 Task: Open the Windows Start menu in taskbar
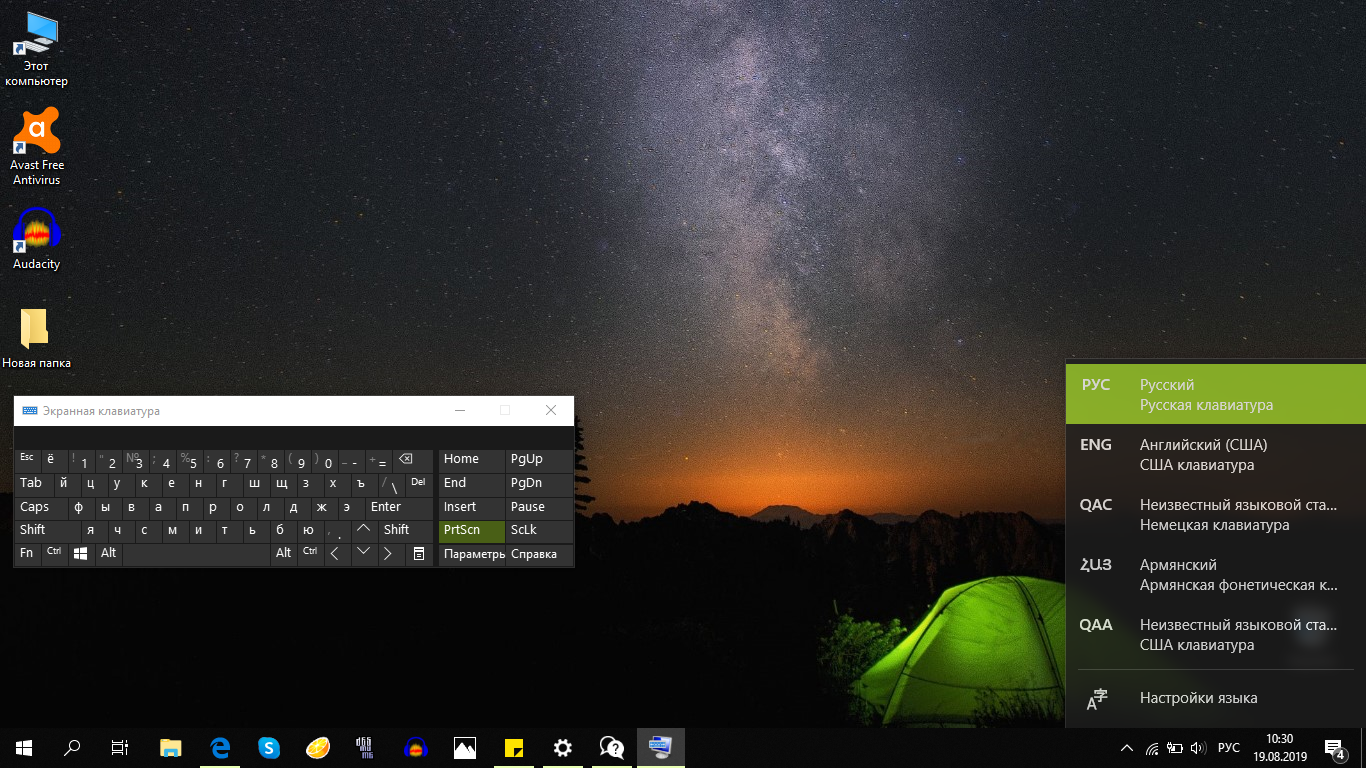tap(24, 747)
